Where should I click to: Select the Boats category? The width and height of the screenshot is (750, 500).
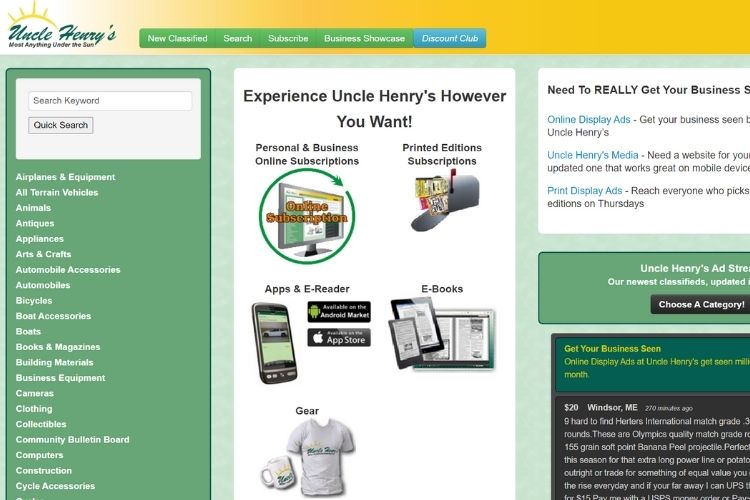28,332
